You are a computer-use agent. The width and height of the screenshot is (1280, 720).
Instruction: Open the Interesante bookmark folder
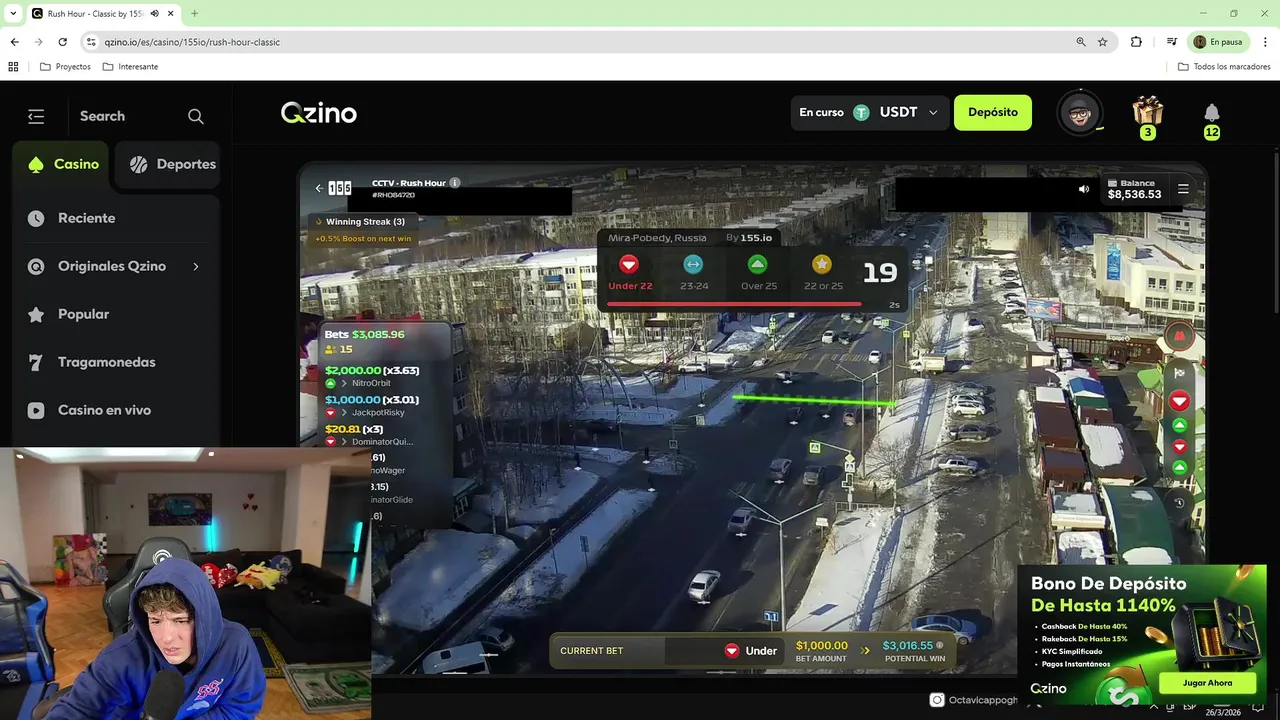pos(130,67)
